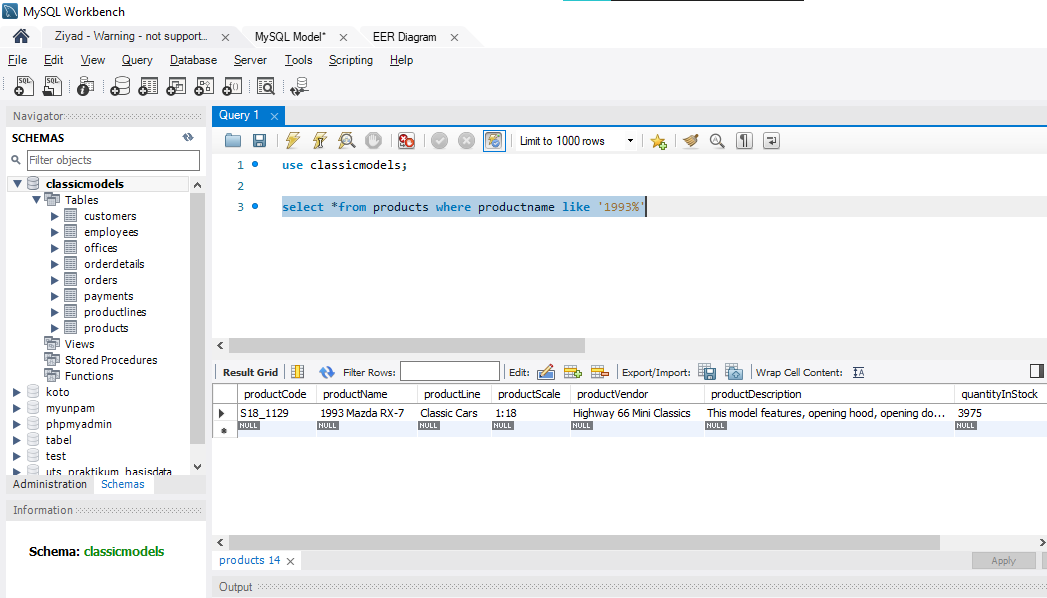Screen dimensions: 1047x598
Task: Refresh the result grid data
Action: coord(327,372)
